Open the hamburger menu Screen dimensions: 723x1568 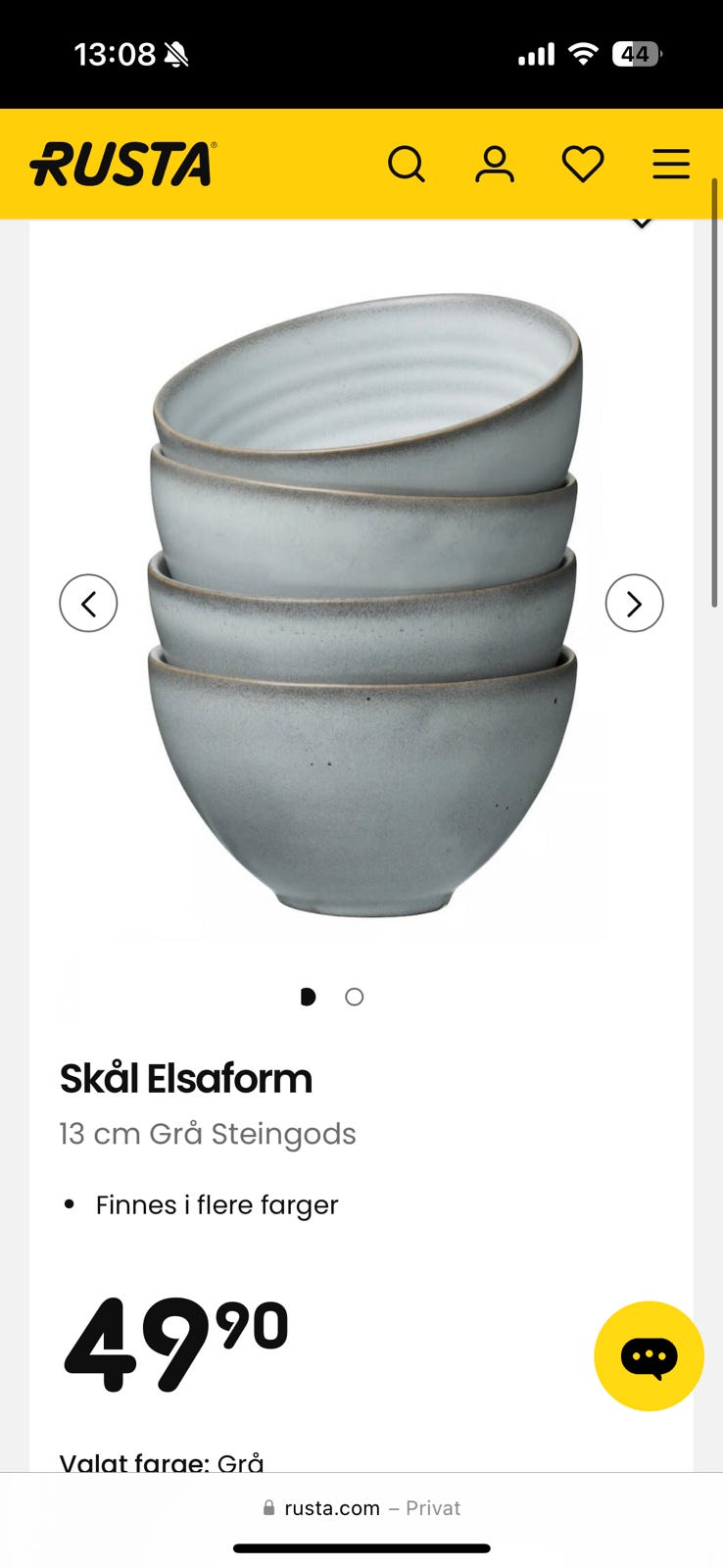(671, 164)
